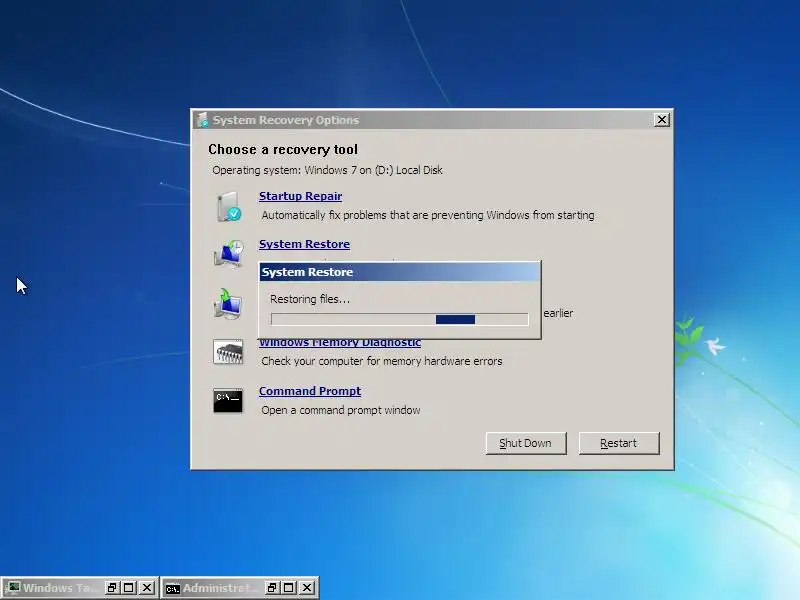Close the Administrat... minimized window
Screen dimensions: 800x600
point(307,588)
